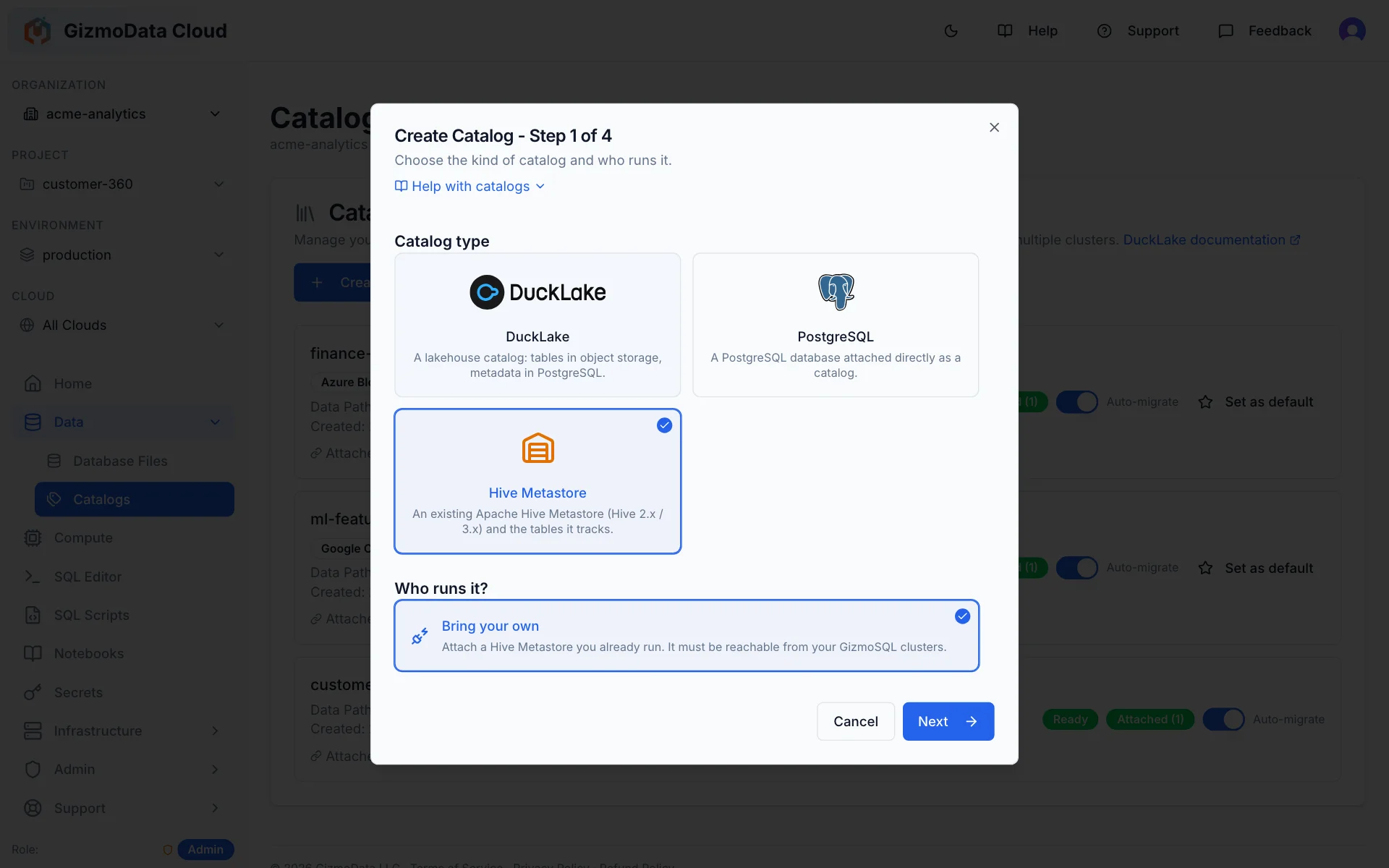1389x868 pixels.
Task: Go to Home in sidebar
Action: click(123, 383)
